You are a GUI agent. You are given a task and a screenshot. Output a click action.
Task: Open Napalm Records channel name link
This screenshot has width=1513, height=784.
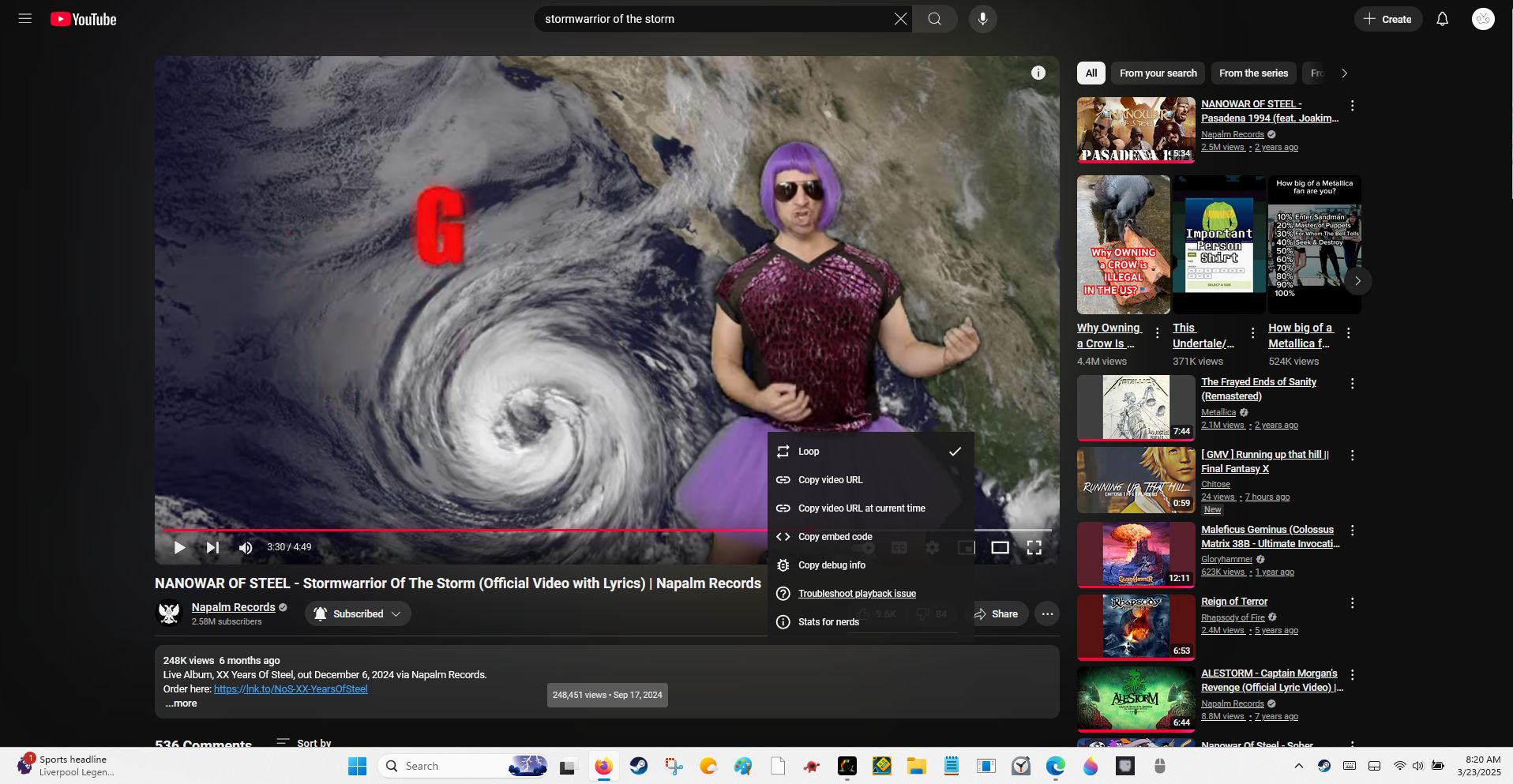[233, 607]
